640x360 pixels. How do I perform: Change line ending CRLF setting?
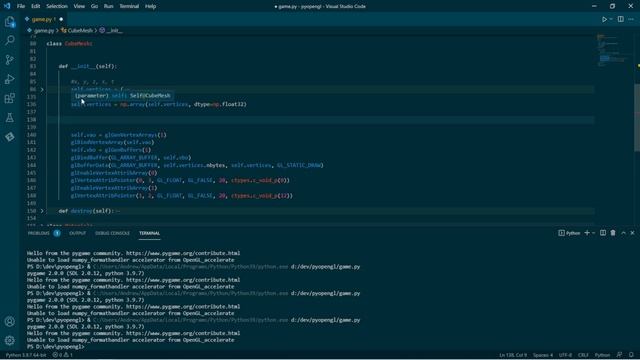coord(583,355)
